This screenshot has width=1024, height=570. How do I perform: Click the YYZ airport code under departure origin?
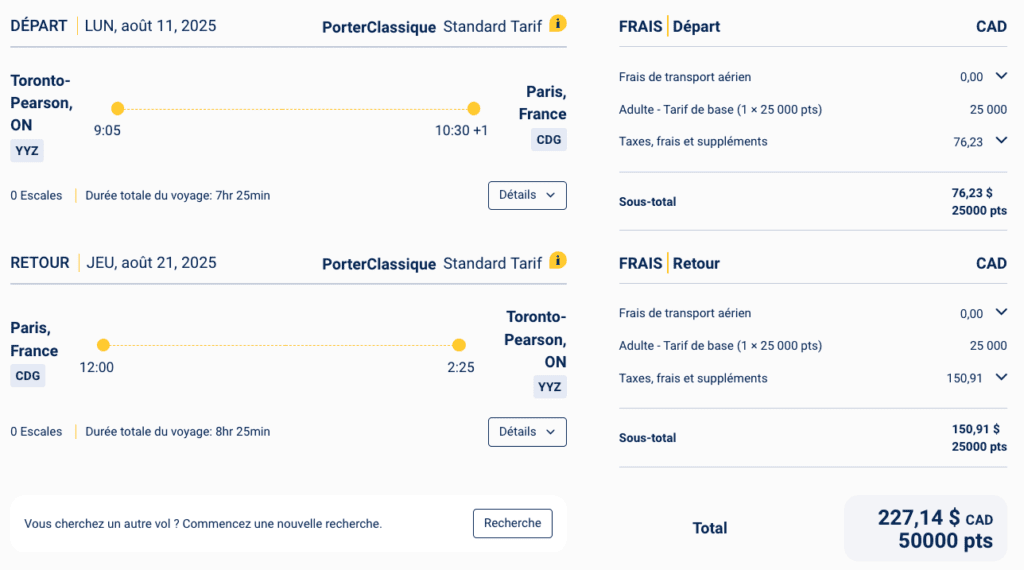[27, 151]
